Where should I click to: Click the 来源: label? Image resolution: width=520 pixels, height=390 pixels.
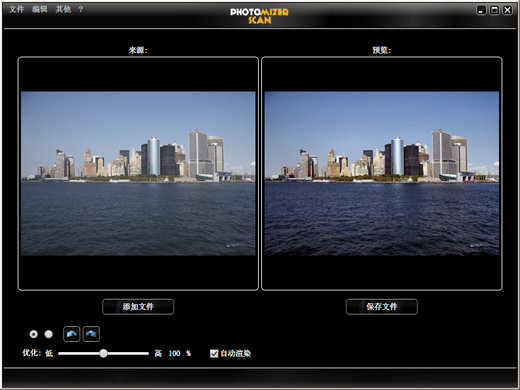tap(138, 50)
